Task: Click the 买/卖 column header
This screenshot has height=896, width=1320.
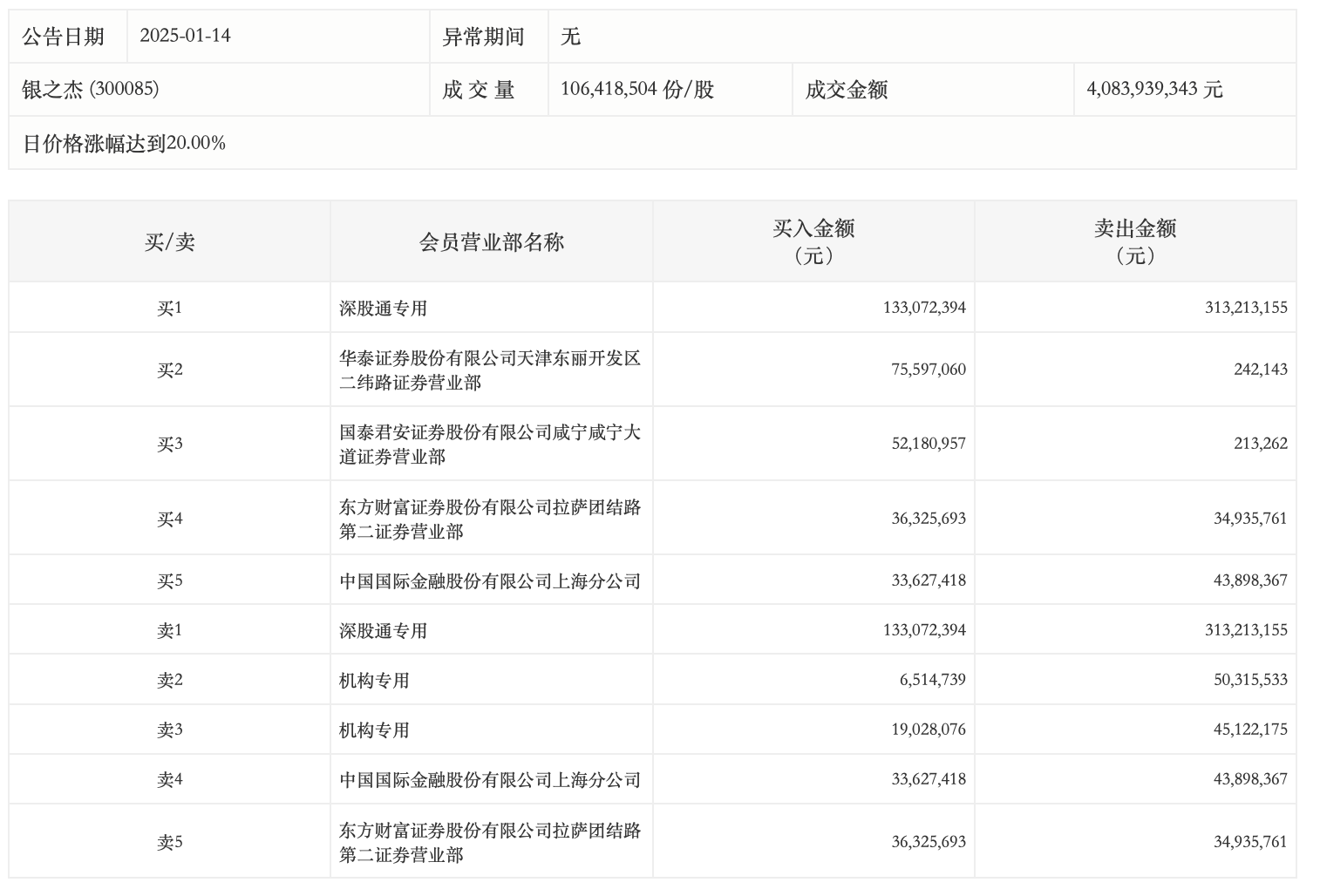Action: 169,242
